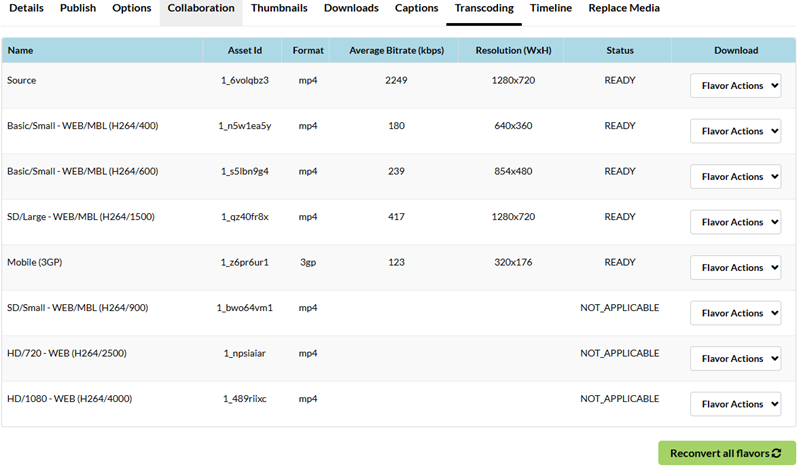Image resolution: width=801 pixels, height=476 pixels.
Task: Click the Status column header
Action: click(x=620, y=50)
